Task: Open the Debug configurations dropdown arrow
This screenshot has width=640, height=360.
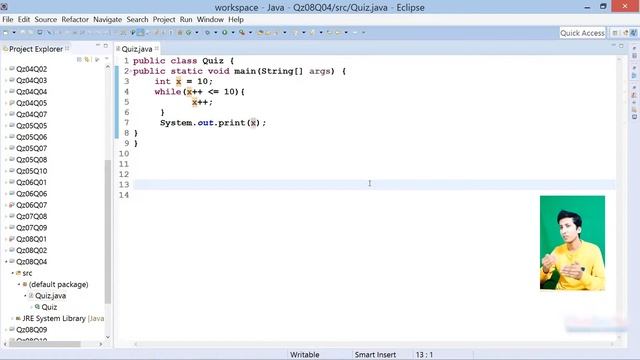Action: (215, 33)
